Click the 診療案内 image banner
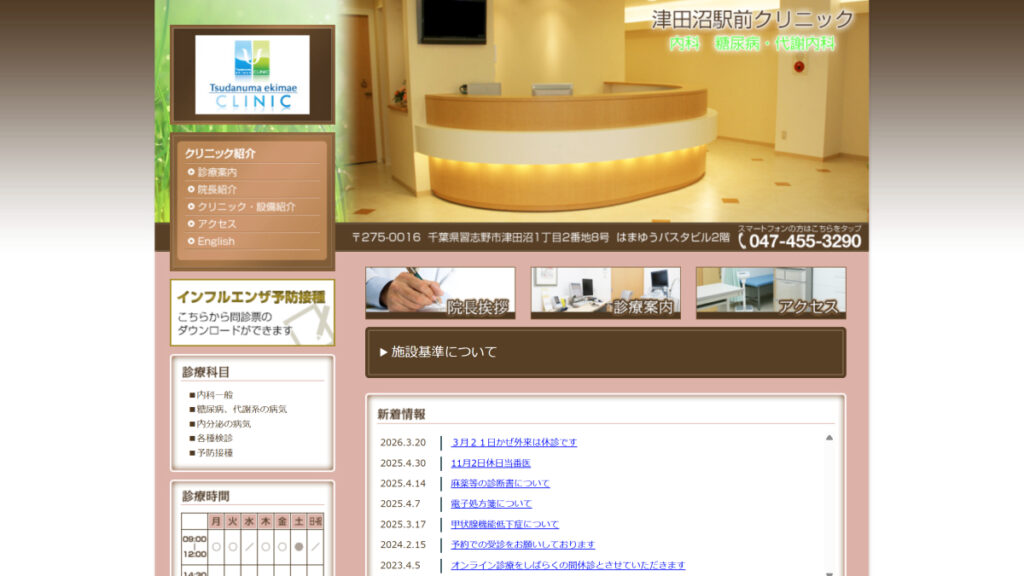 pyautogui.click(x=605, y=293)
